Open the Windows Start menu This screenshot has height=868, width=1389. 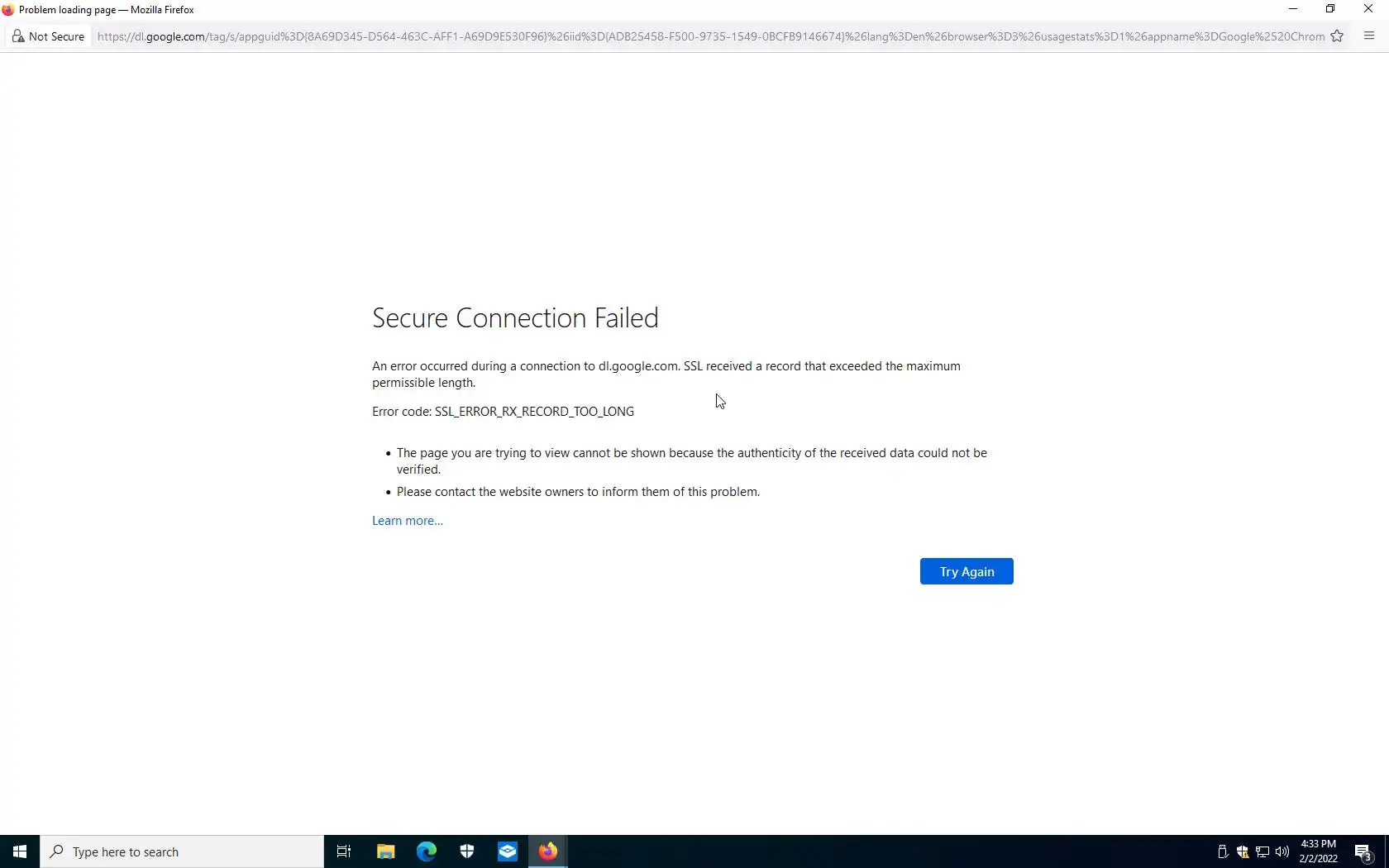tap(20, 851)
